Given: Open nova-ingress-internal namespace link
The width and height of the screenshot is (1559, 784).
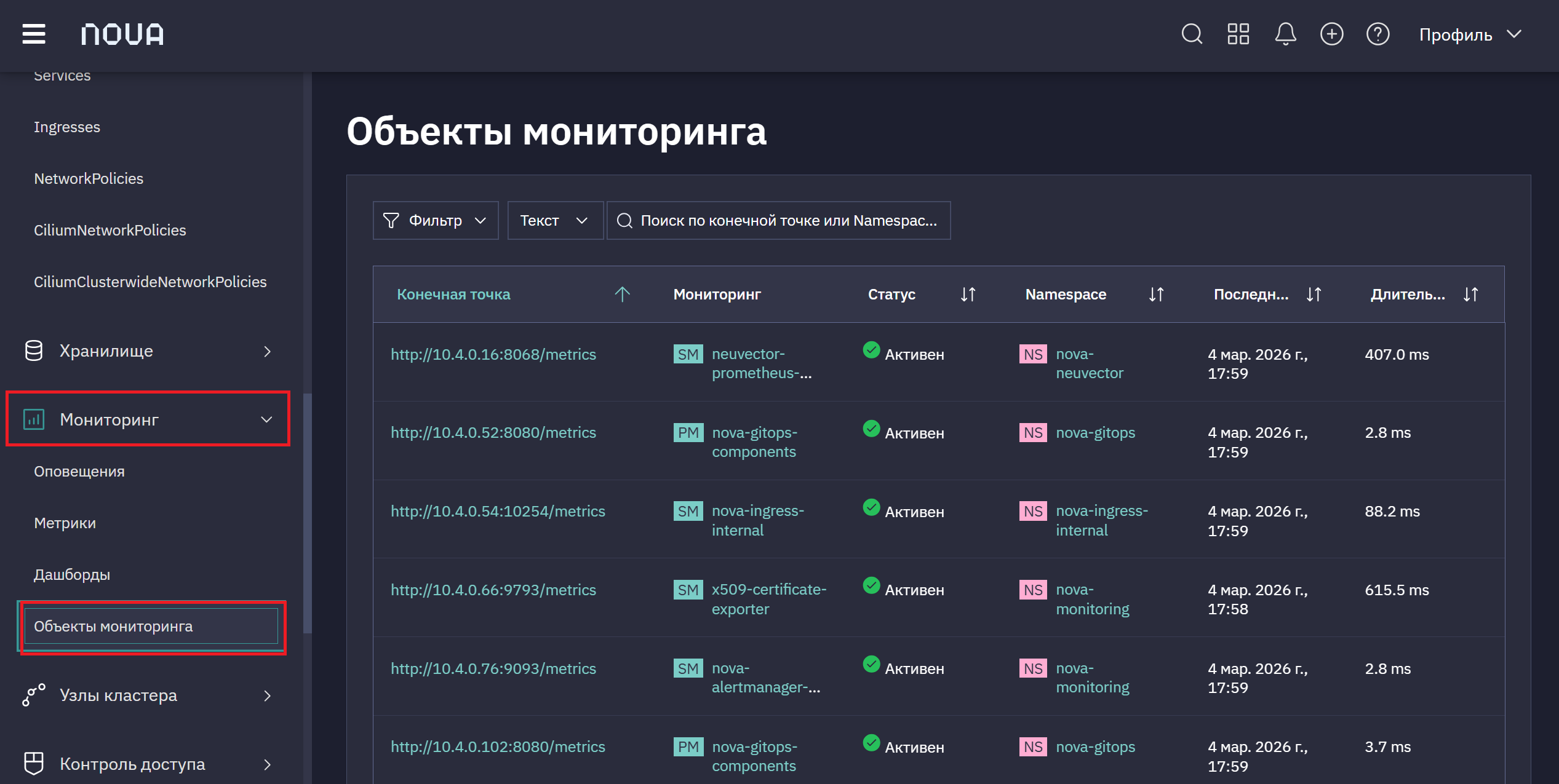Looking at the screenshot, I should (1102, 520).
